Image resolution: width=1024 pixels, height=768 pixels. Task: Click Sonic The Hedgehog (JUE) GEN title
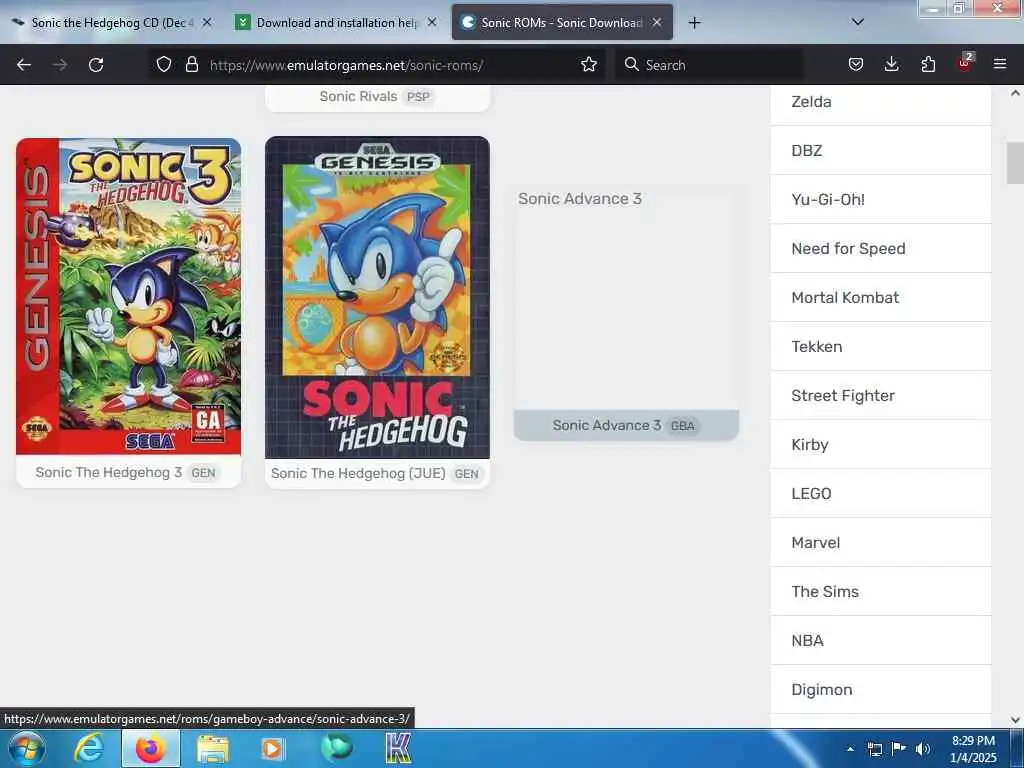377,473
